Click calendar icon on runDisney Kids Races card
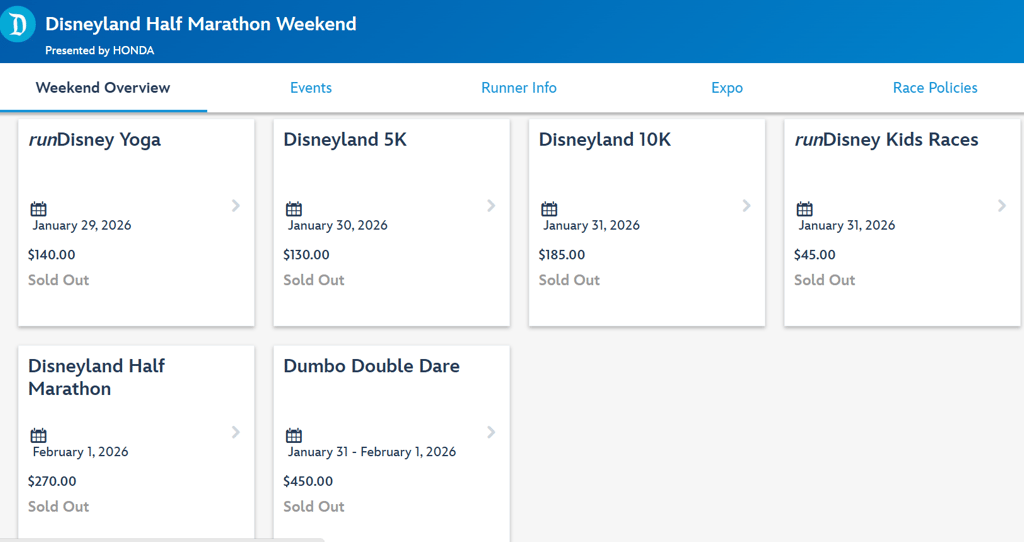The image size is (1024, 542). click(x=805, y=209)
